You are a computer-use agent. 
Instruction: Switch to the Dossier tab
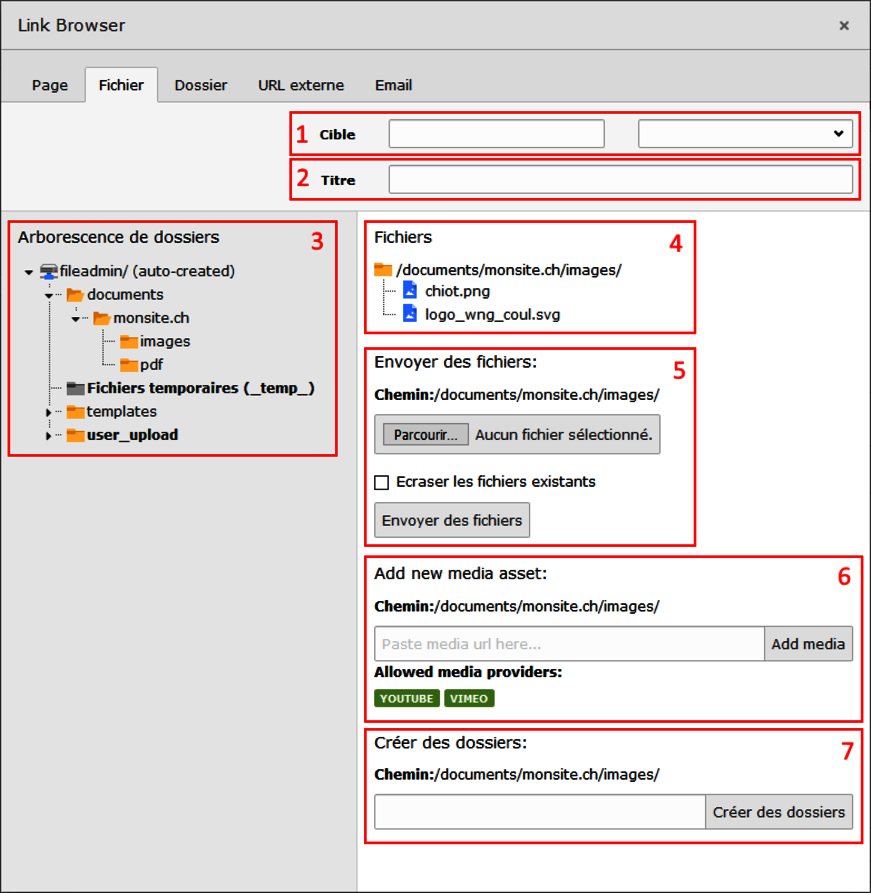point(201,85)
